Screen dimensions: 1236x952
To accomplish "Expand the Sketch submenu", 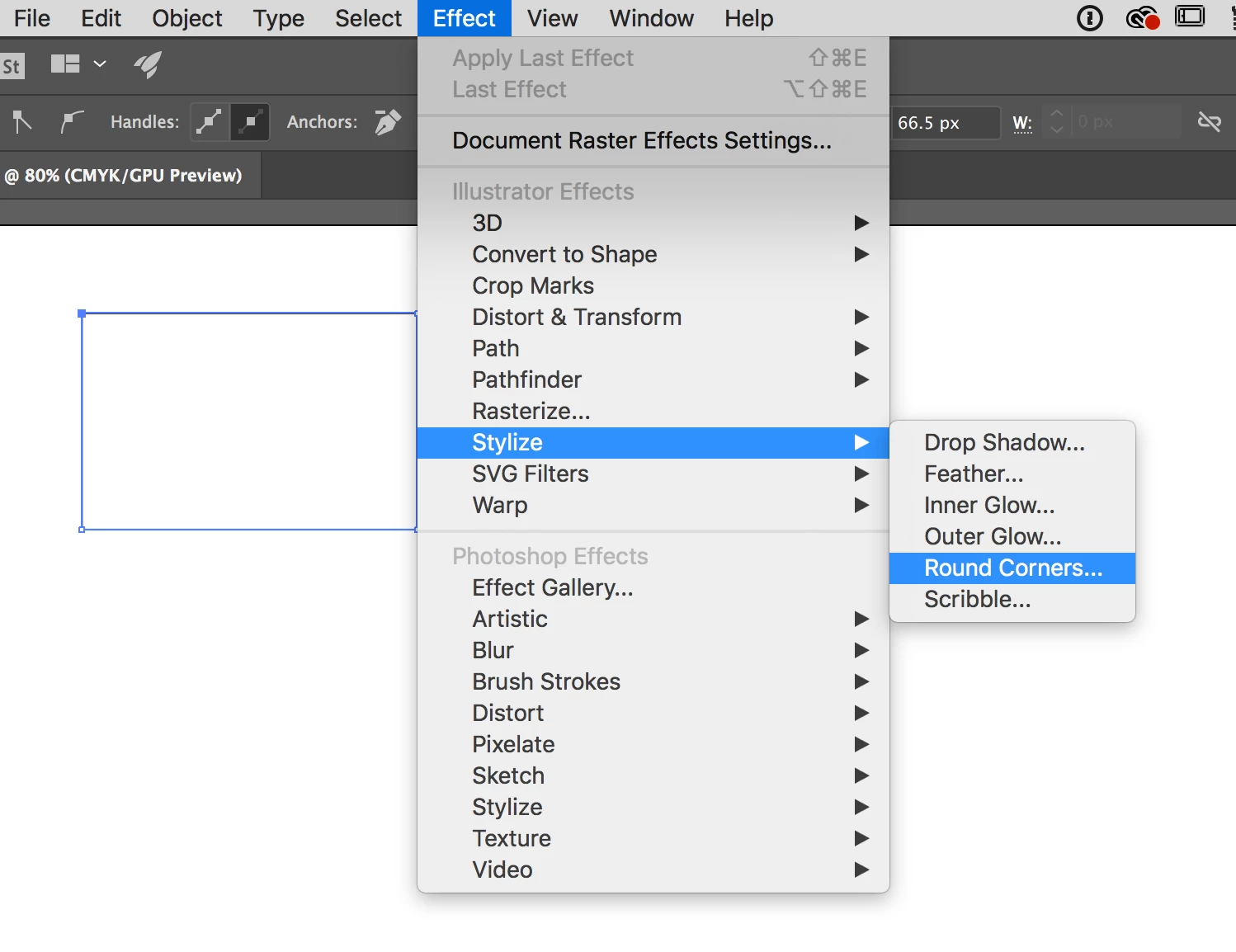I will (x=653, y=775).
